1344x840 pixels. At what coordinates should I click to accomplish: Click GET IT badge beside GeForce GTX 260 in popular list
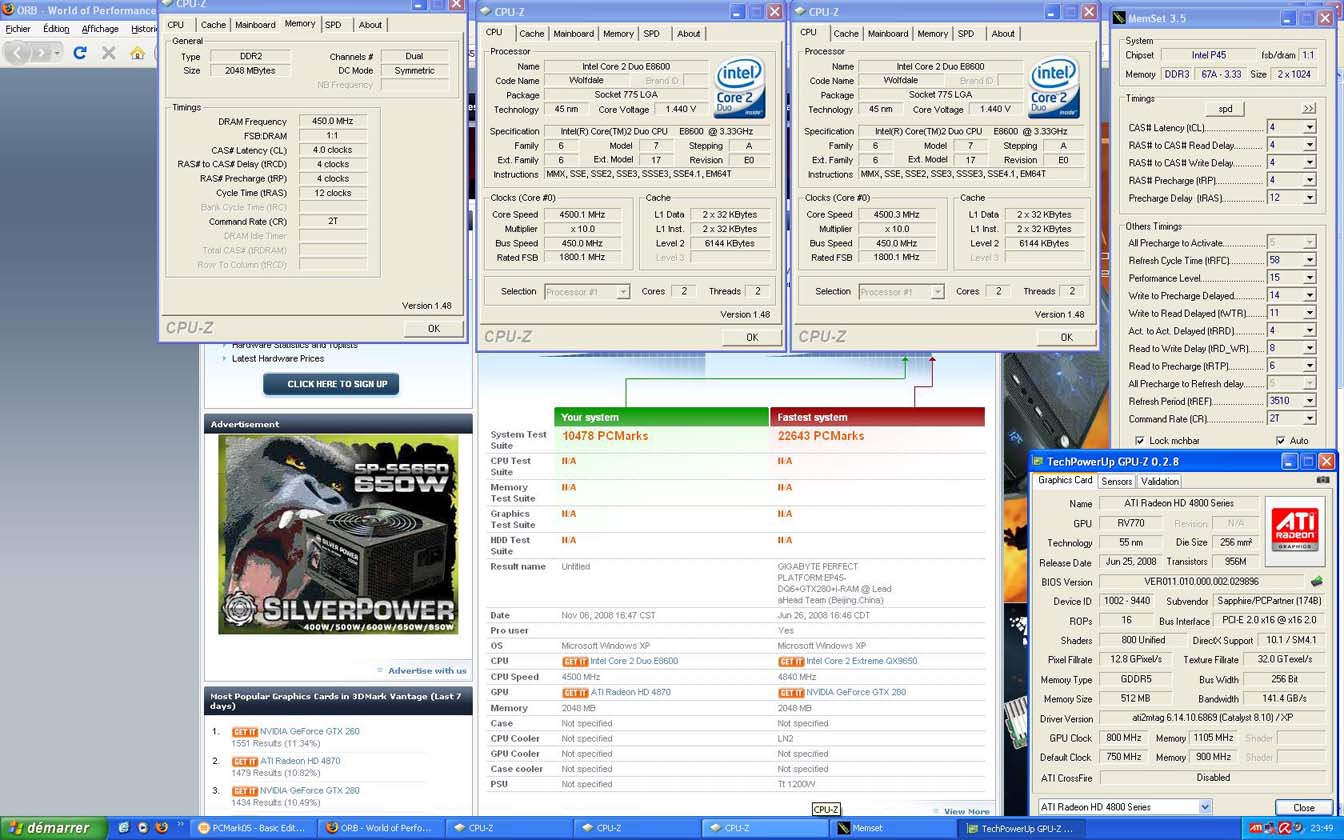(245, 732)
